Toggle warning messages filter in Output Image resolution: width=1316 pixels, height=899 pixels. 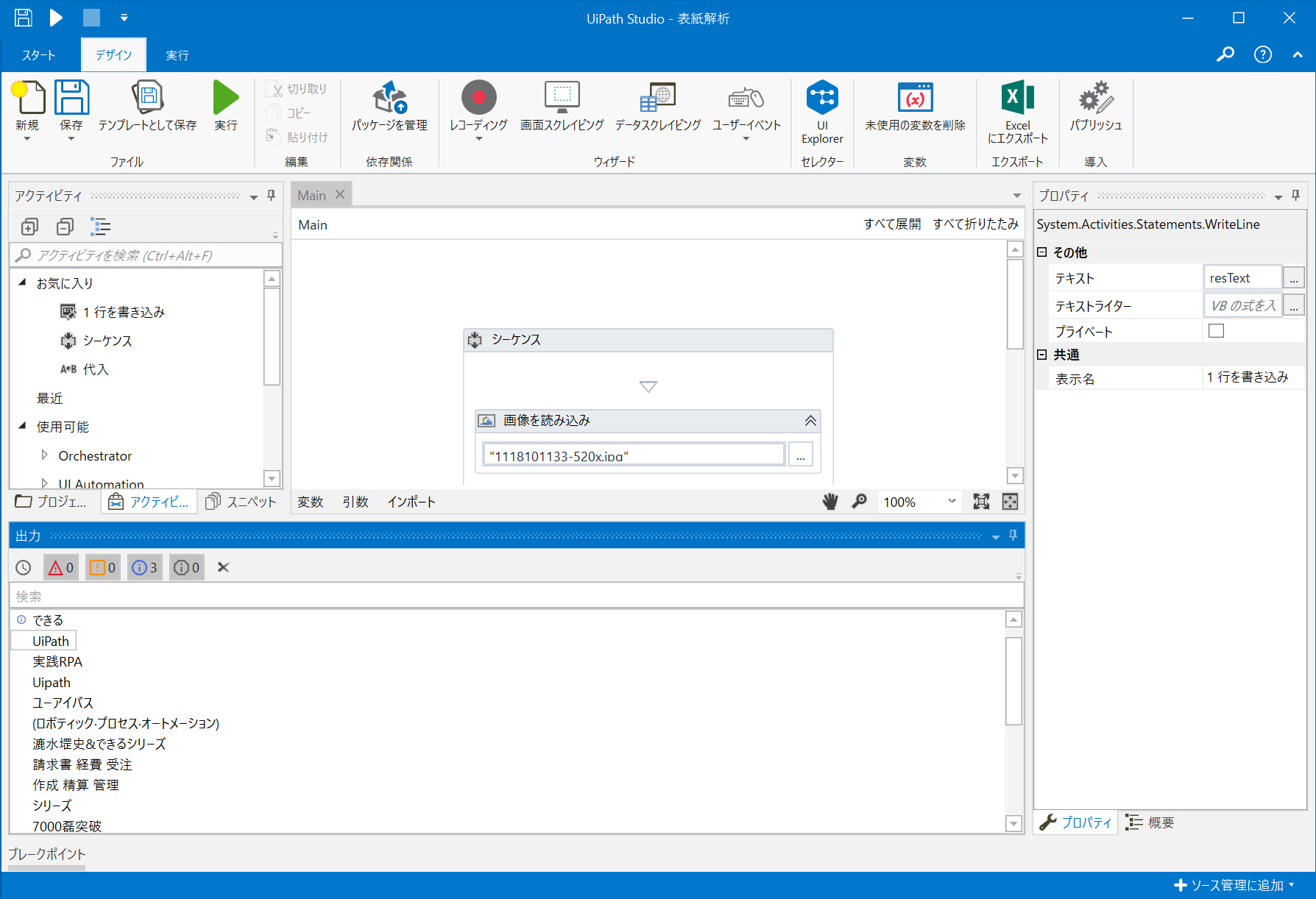point(102,567)
